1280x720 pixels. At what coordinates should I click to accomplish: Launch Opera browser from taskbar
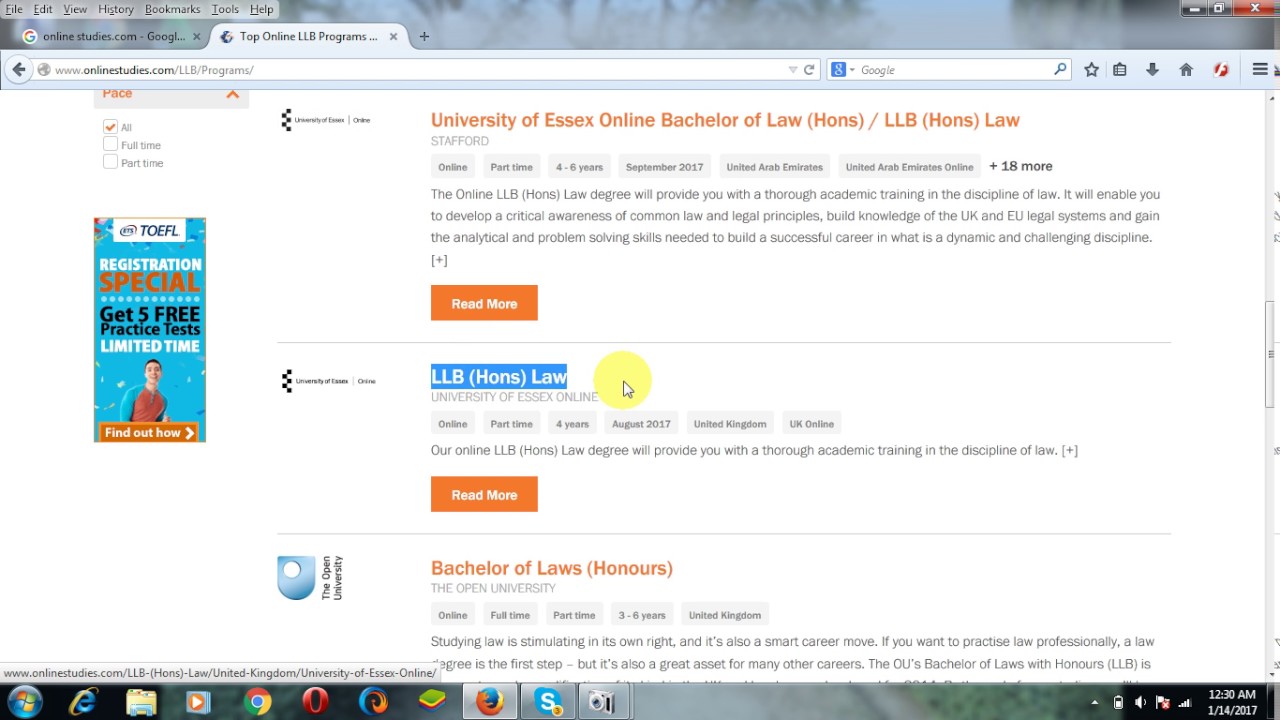tap(315, 702)
